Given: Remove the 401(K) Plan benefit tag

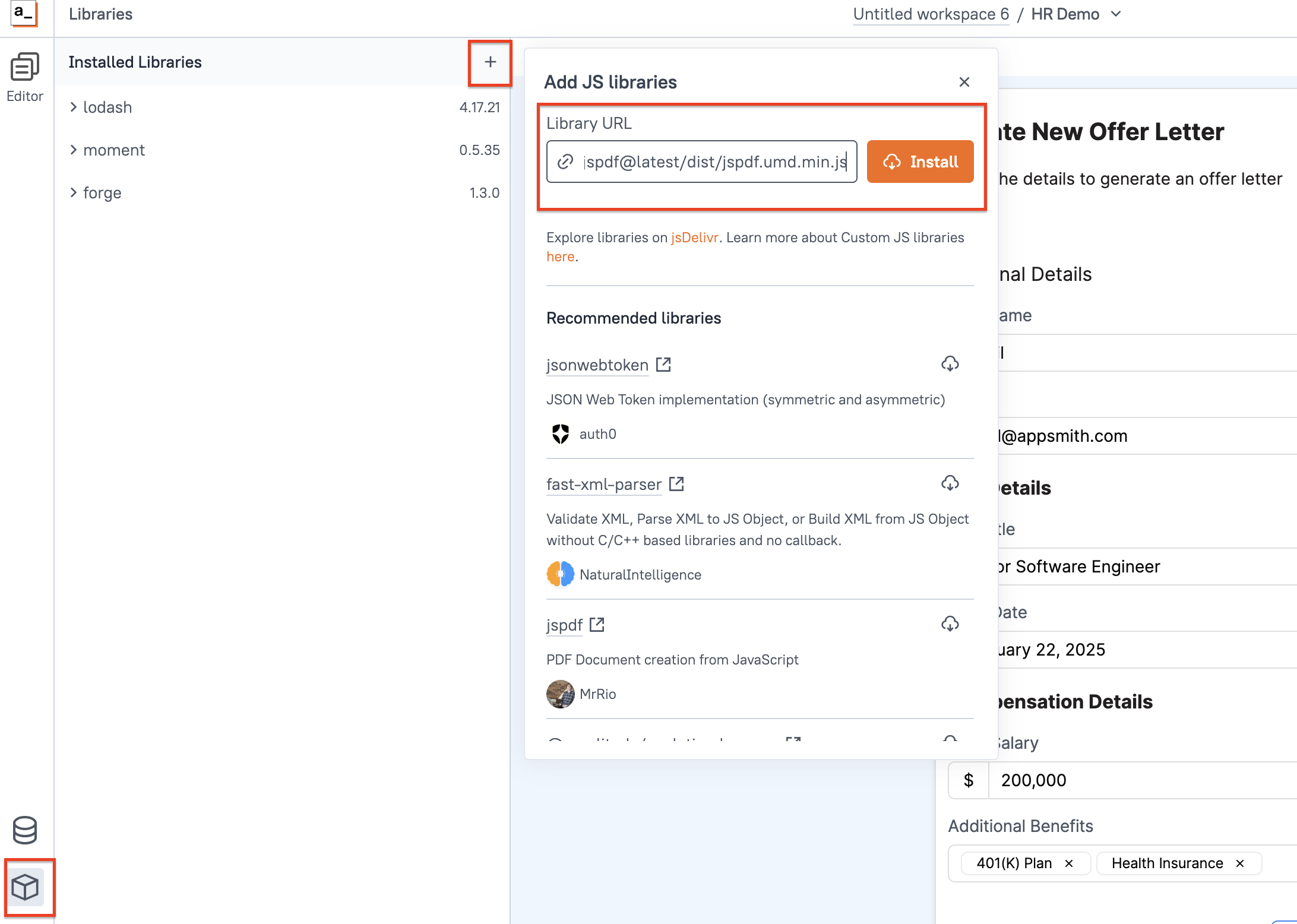Looking at the screenshot, I should (x=1069, y=863).
